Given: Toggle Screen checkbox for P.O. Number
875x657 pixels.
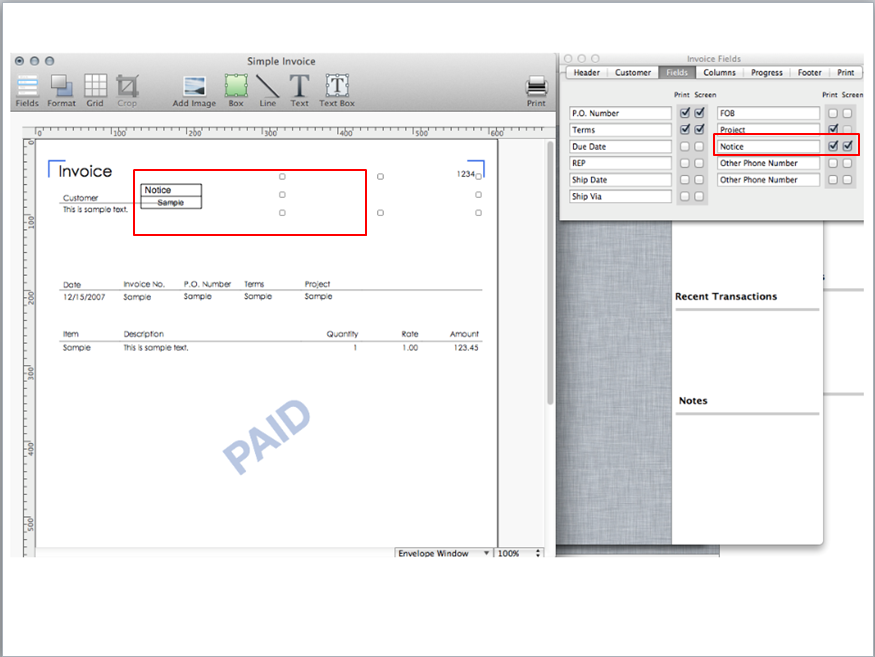Looking at the screenshot, I should pyautogui.click(x=699, y=113).
